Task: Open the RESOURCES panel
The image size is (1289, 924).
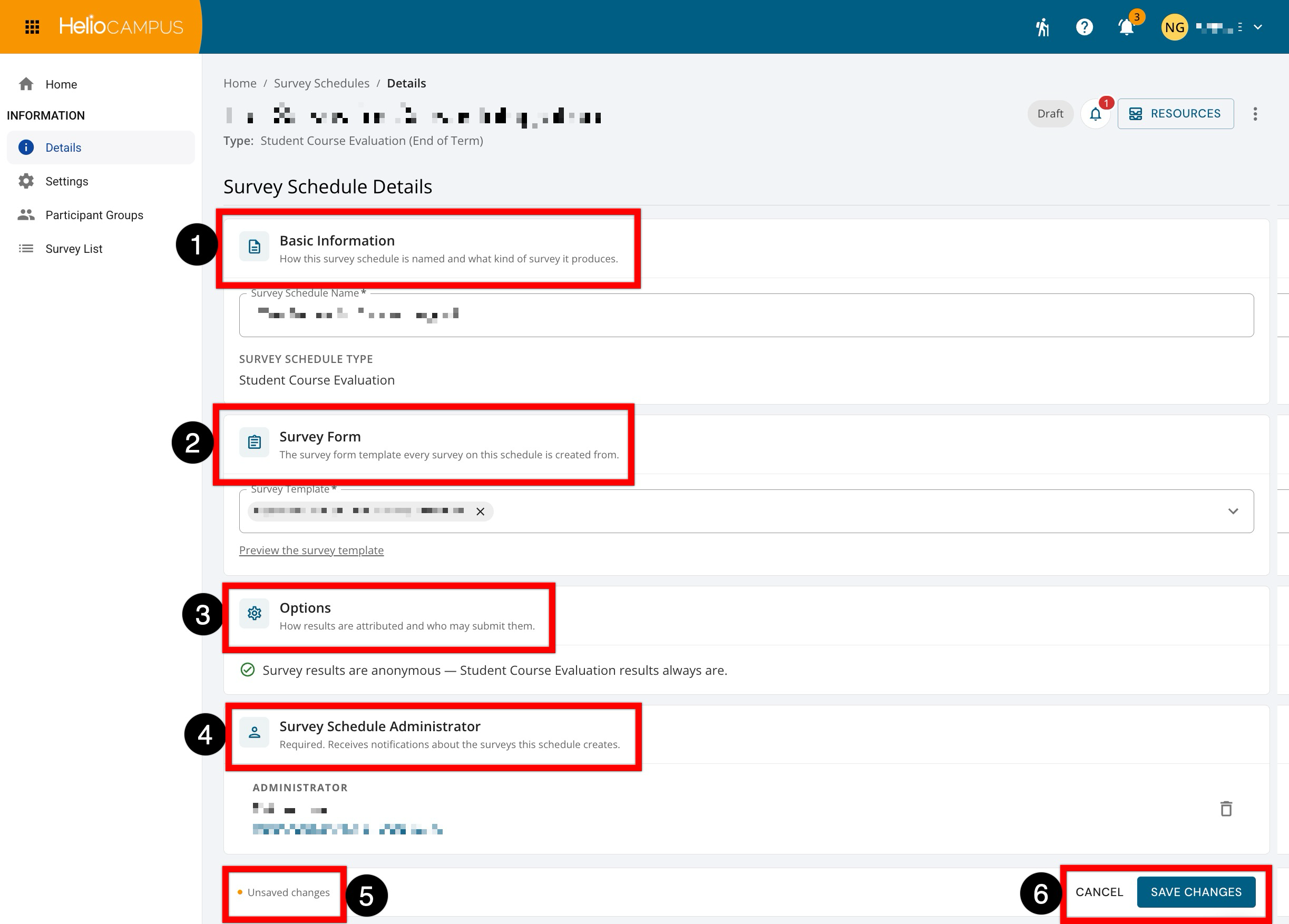Action: [x=1175, y=114]
